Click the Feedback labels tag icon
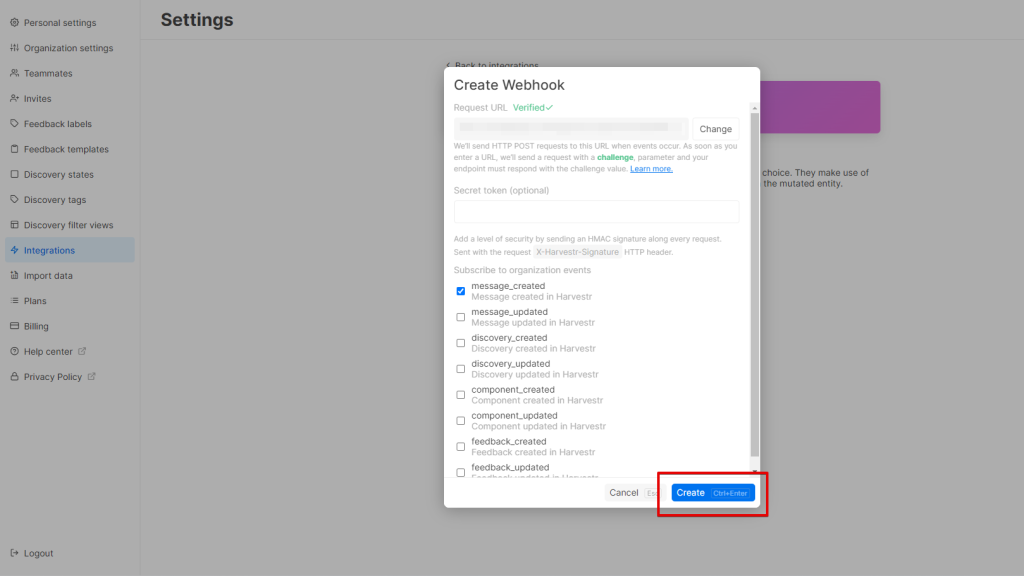 click(x=14, y=124)
